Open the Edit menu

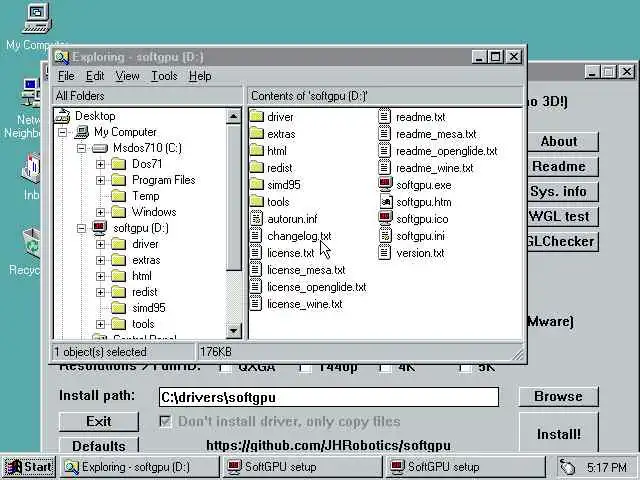click(95, 76)
